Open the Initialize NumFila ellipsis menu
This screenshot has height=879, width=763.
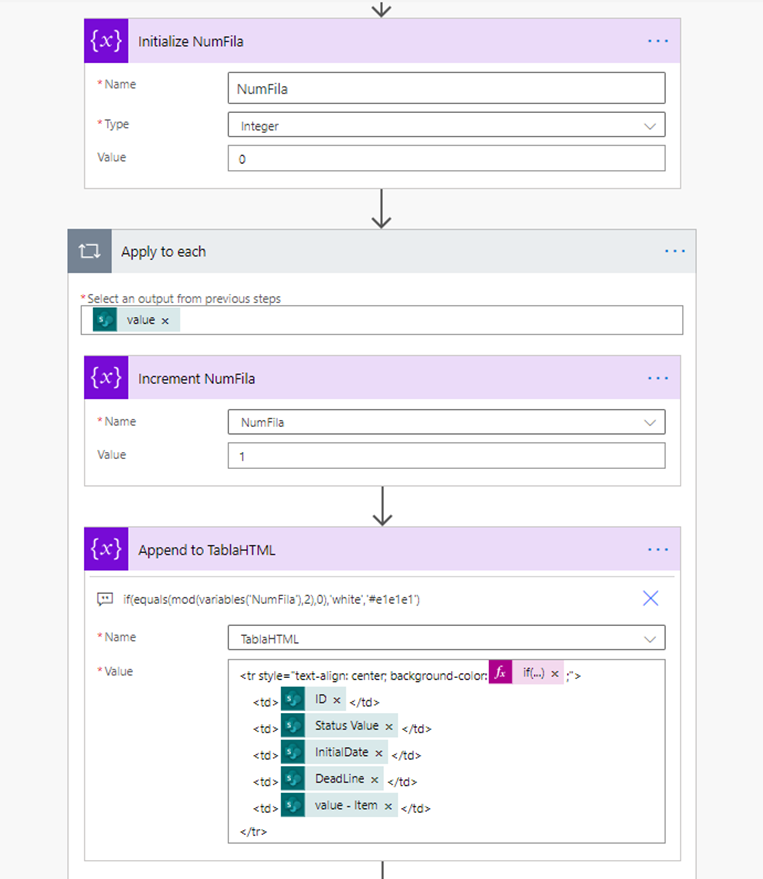(x=658, y=40)
